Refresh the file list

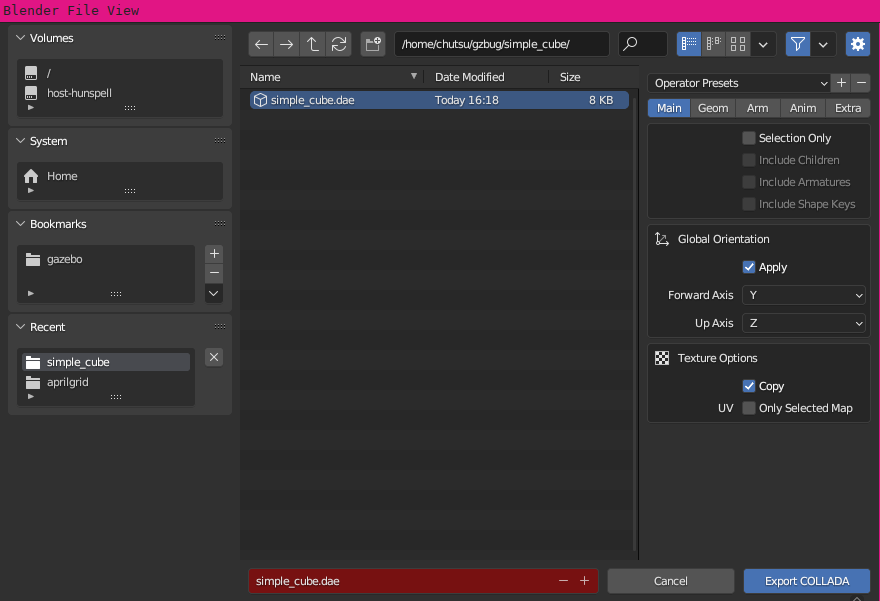pyautogui.click(x=339, y=44)
